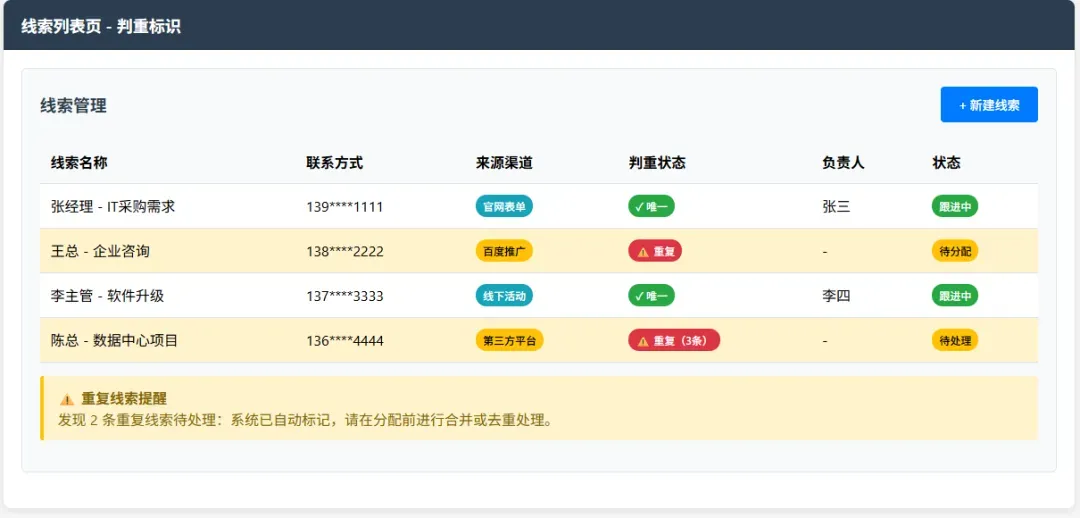This screenshot has width=1080, height=518.
Task: Sort by 来源渠道 column header
Action: tap(504, 163)
